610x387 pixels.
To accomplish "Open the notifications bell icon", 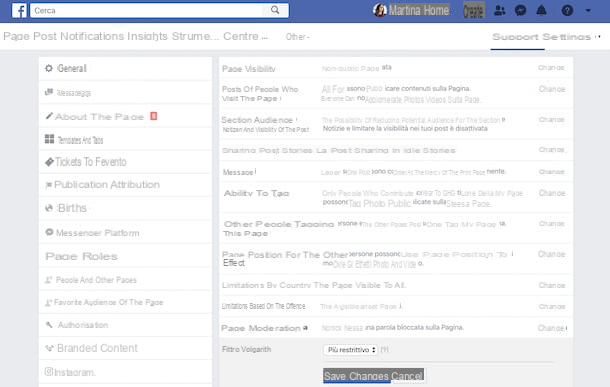I will 541,11.
